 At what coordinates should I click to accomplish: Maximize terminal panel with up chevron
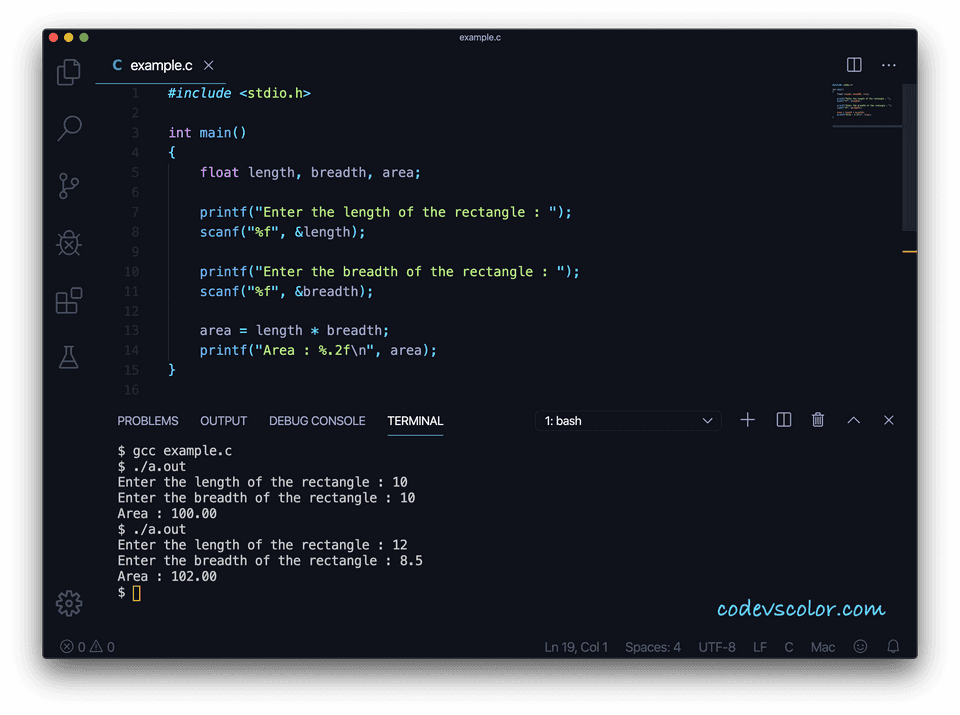click(853, 420)
